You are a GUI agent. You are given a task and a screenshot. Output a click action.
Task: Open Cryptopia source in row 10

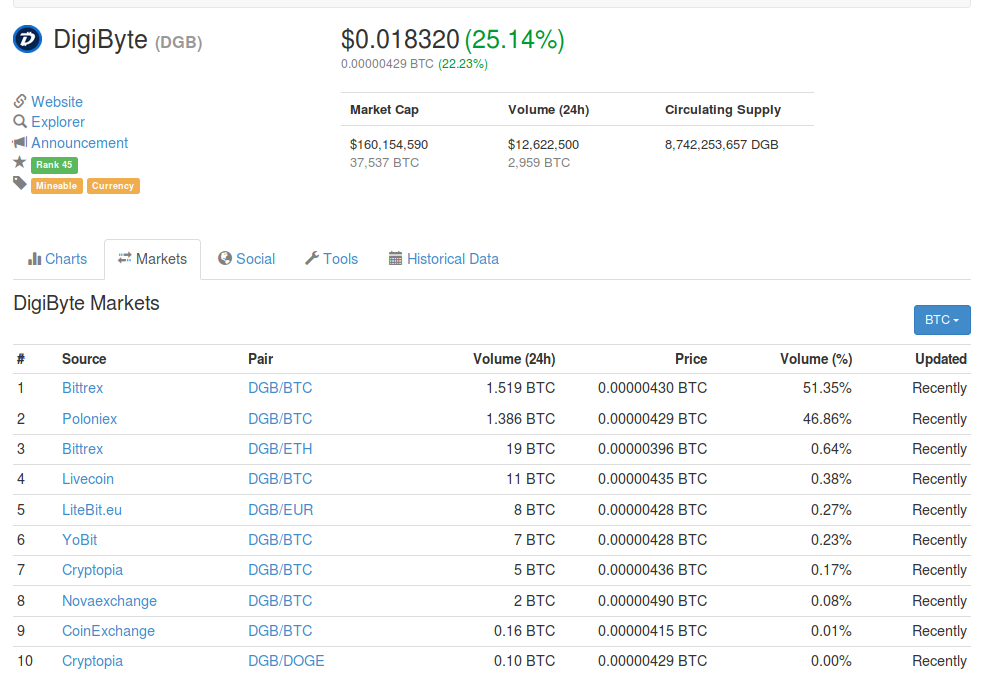pyautogui.click(x=92, y=661)
